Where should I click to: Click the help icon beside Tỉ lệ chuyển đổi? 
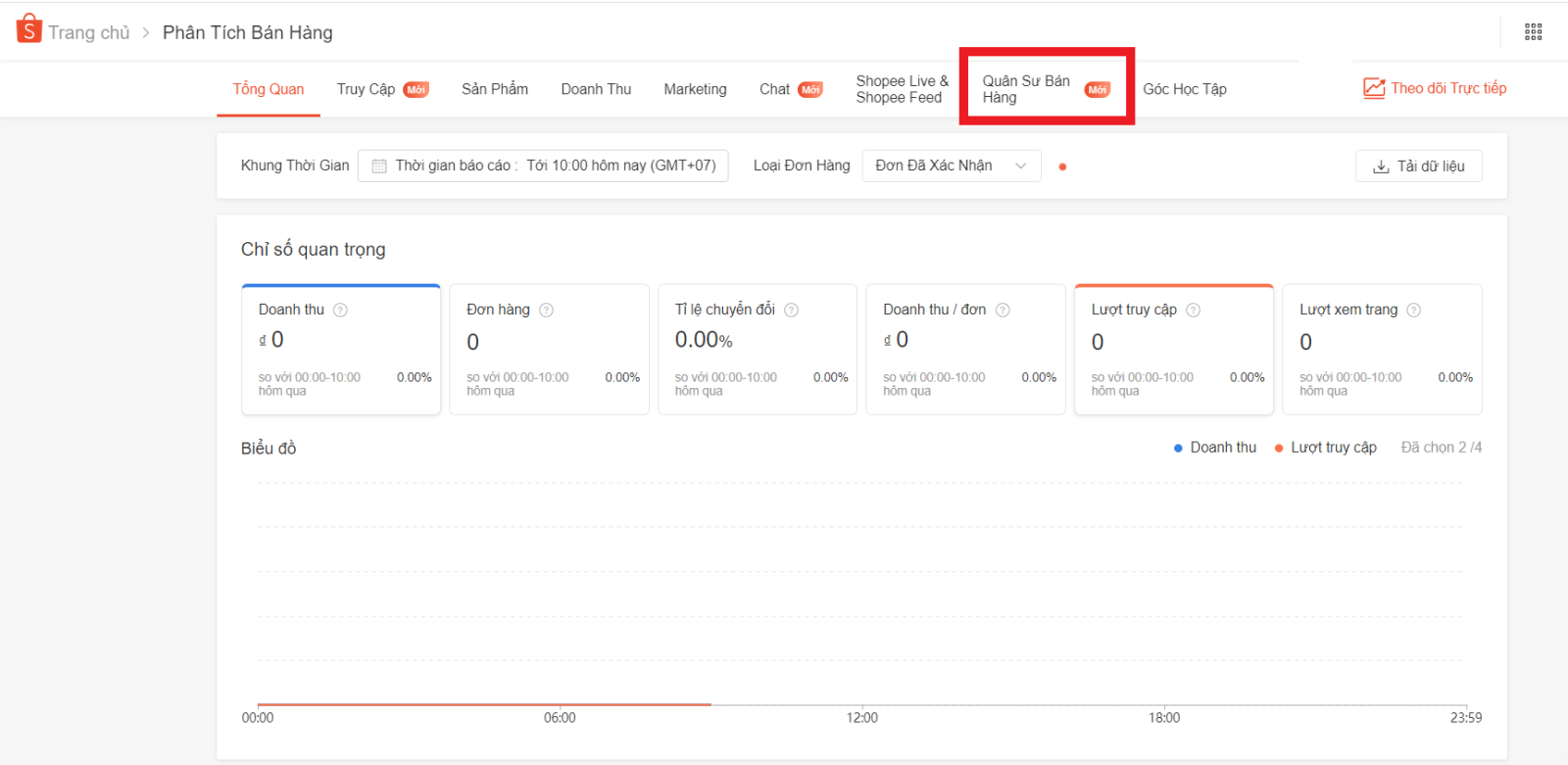coord(791,311)
